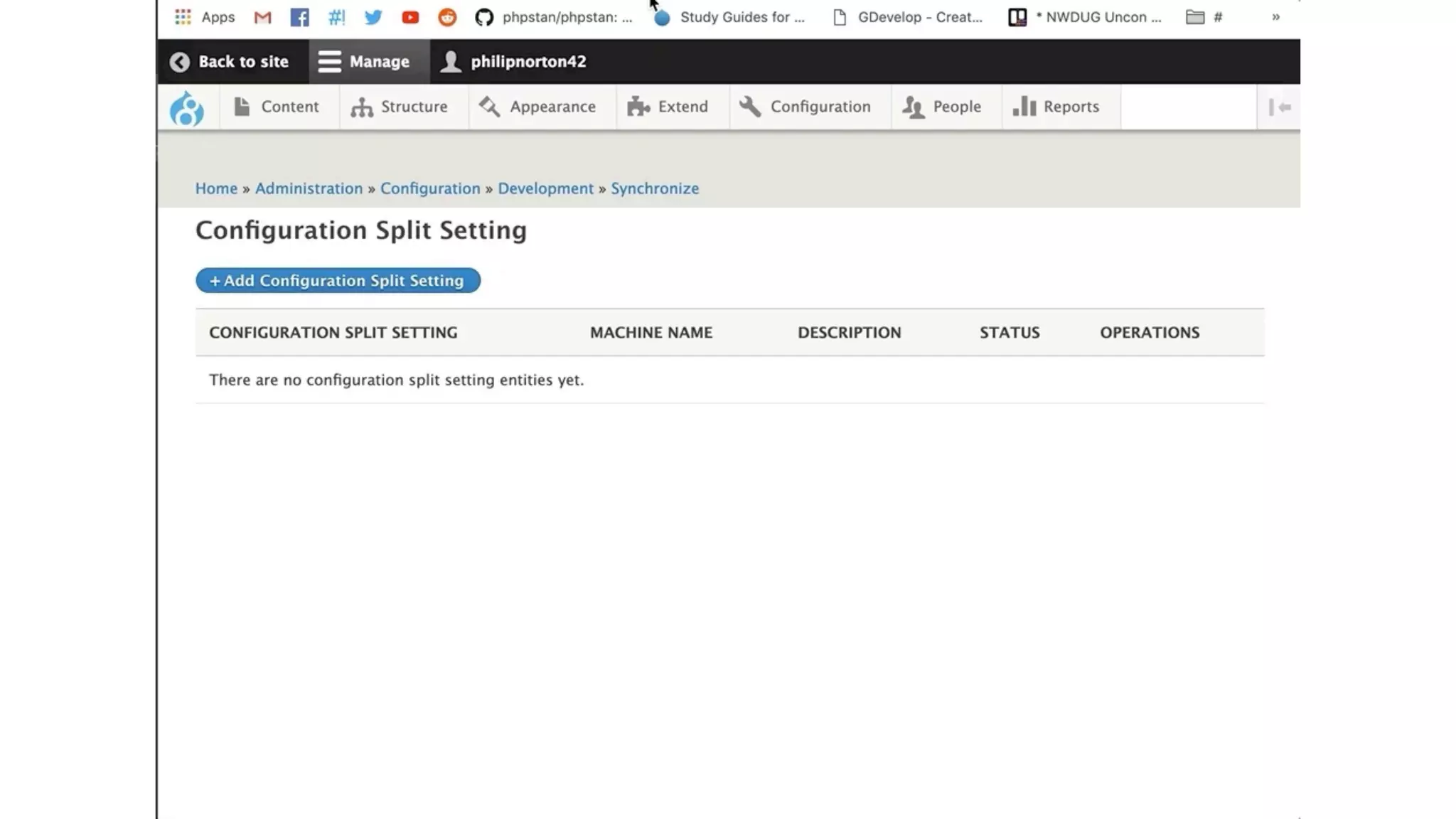Follow the Synchronize breadcrumb link
1456x819 pixels.
[654, 188]
